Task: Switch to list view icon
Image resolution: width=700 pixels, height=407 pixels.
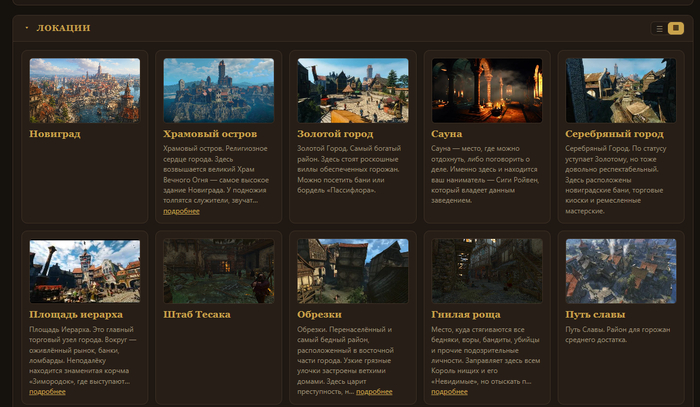Action: click(x=659, y=29)
